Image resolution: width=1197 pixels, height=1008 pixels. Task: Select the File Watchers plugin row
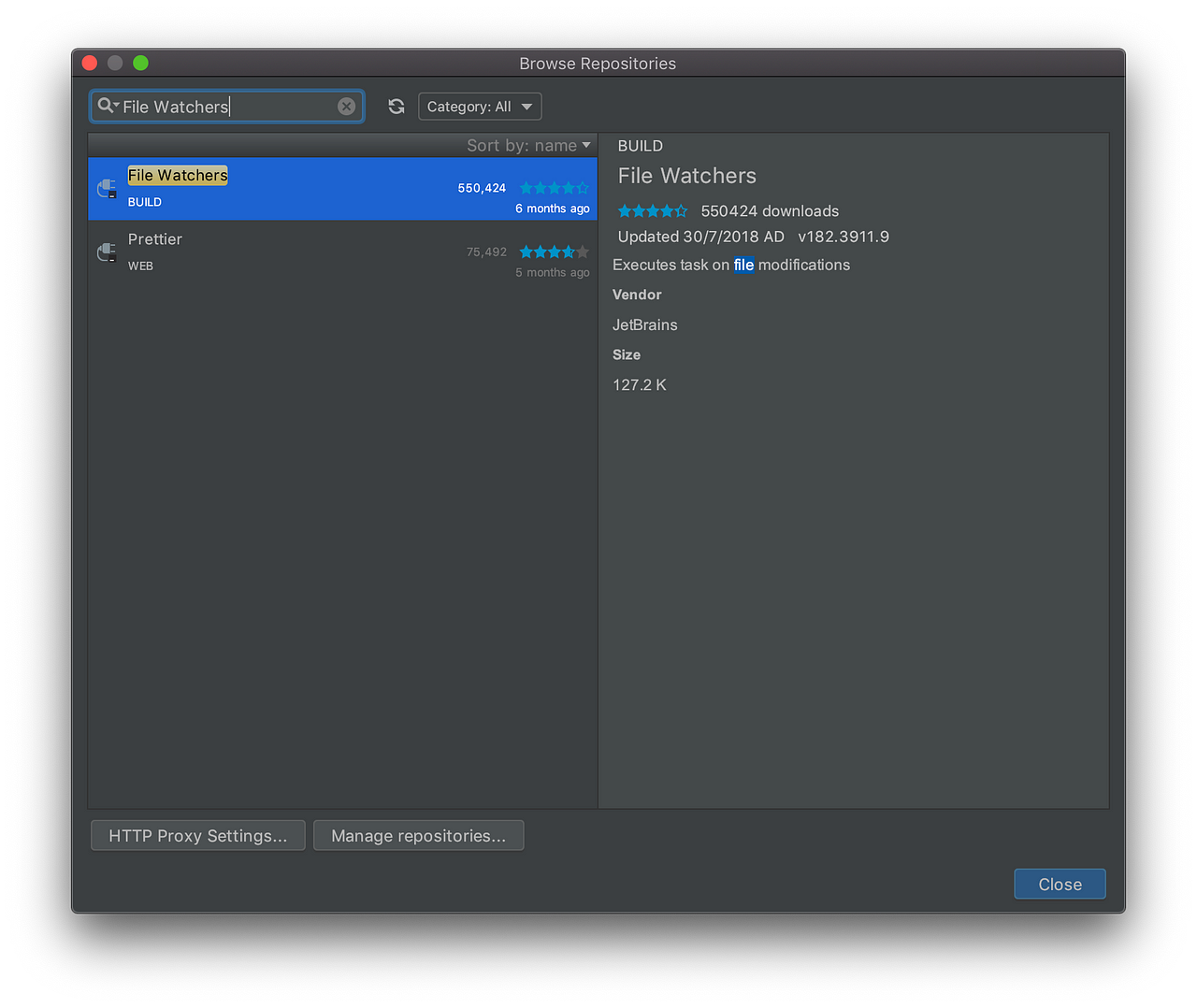click(x=342, y=189)
